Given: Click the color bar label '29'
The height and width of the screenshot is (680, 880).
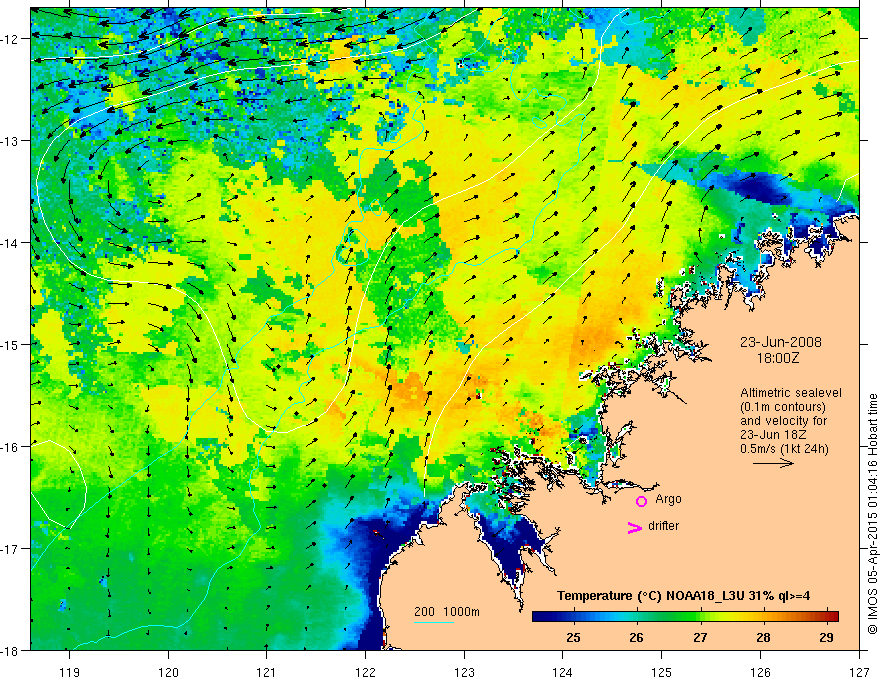Looking at the screenshot, I should click(826, 637).
